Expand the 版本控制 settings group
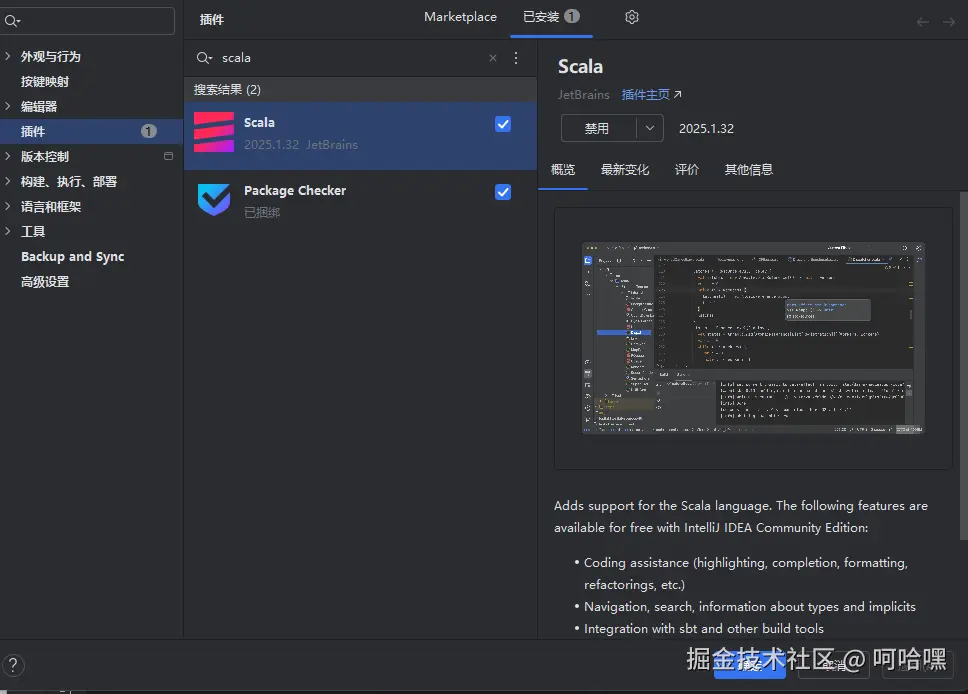This screenshot has height=694, width=968. [x=8, y=156]
